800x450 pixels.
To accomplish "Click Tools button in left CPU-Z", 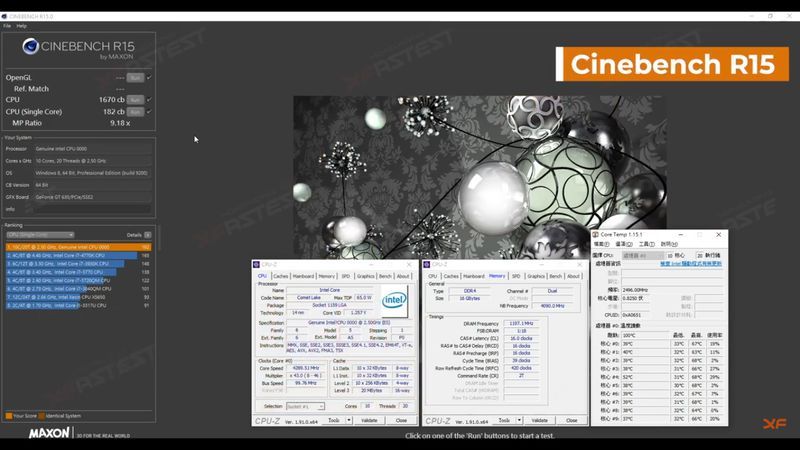I will pos(334,420).
